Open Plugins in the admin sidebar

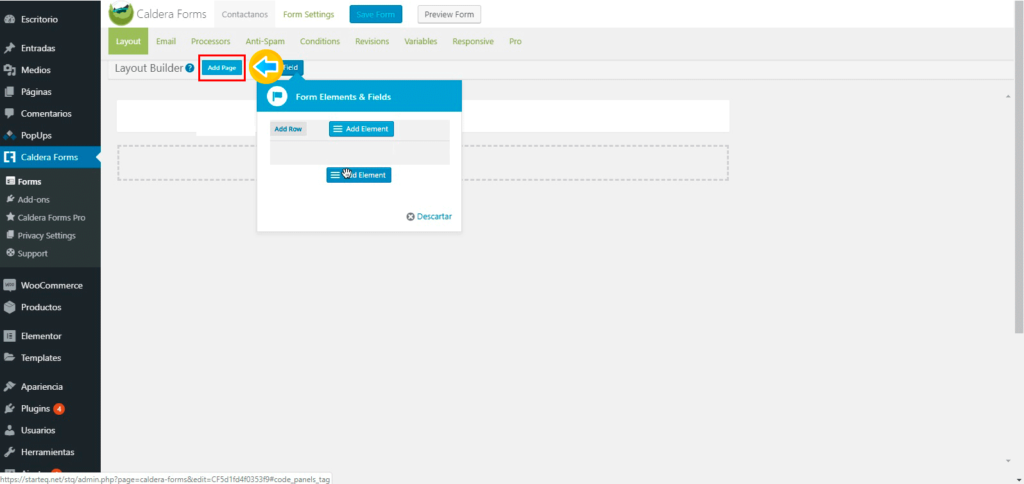point(35,408)
